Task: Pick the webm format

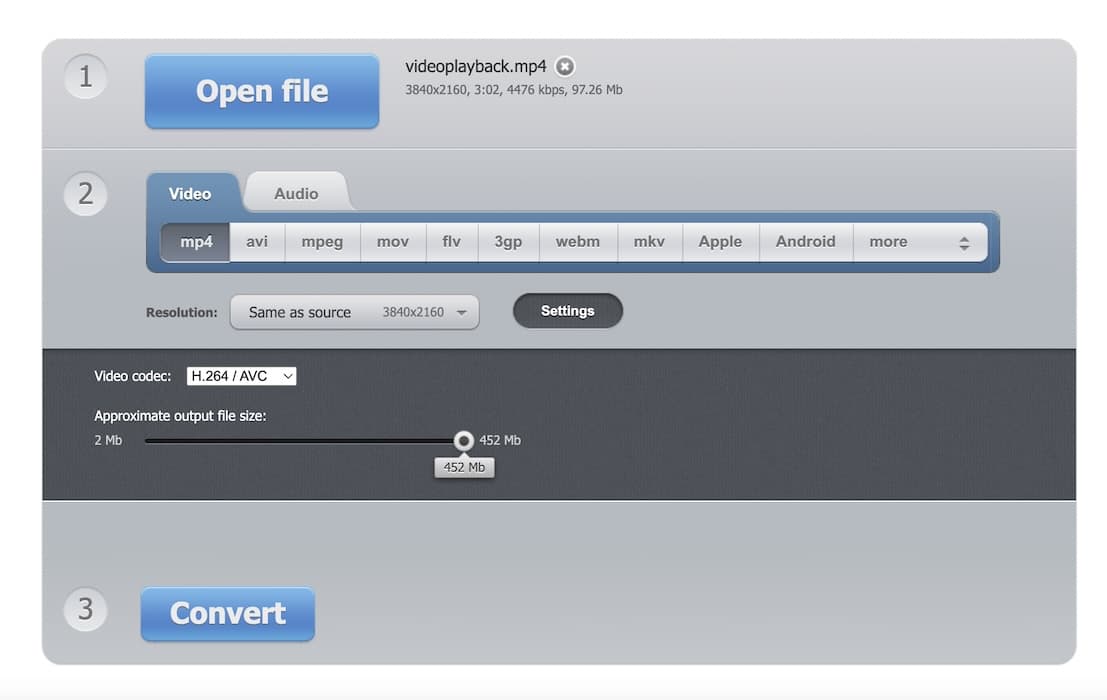Action: pos(578,242)
